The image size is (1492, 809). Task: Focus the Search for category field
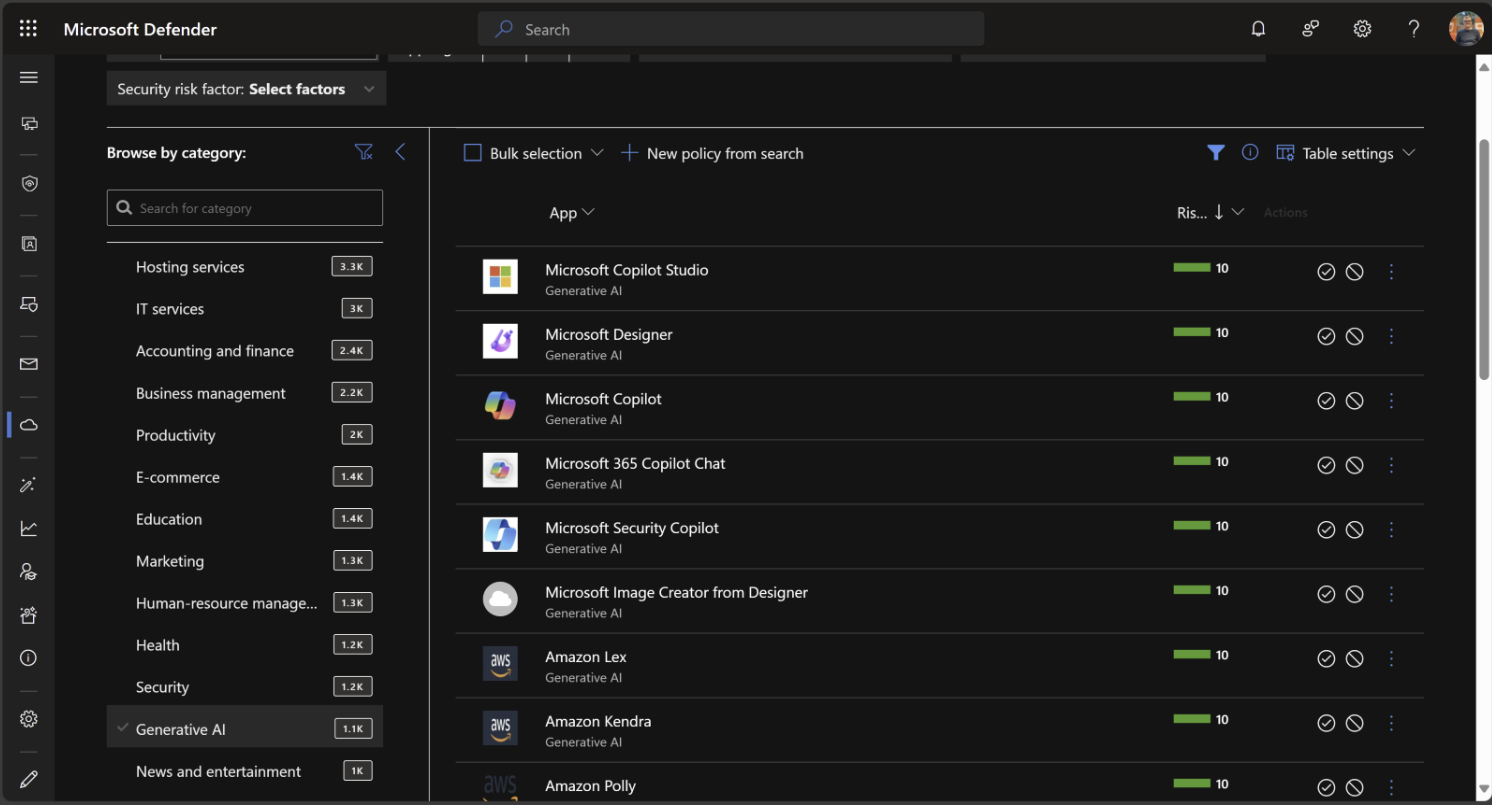coord(245,208)
